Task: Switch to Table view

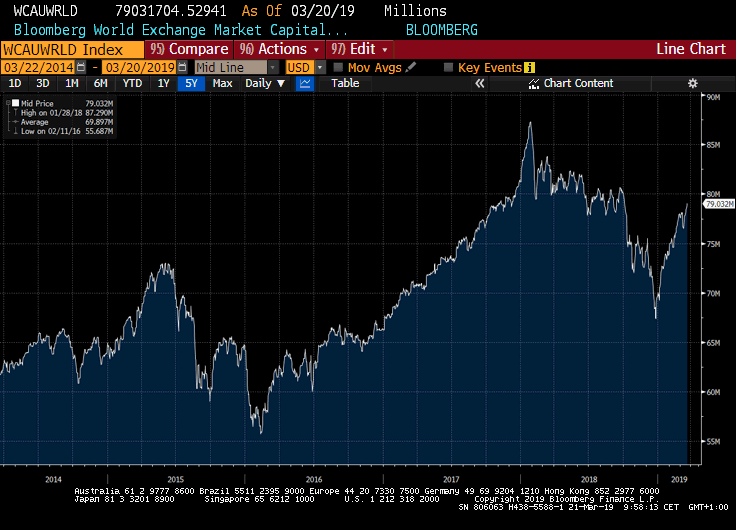Action: (x=345, y=84)
